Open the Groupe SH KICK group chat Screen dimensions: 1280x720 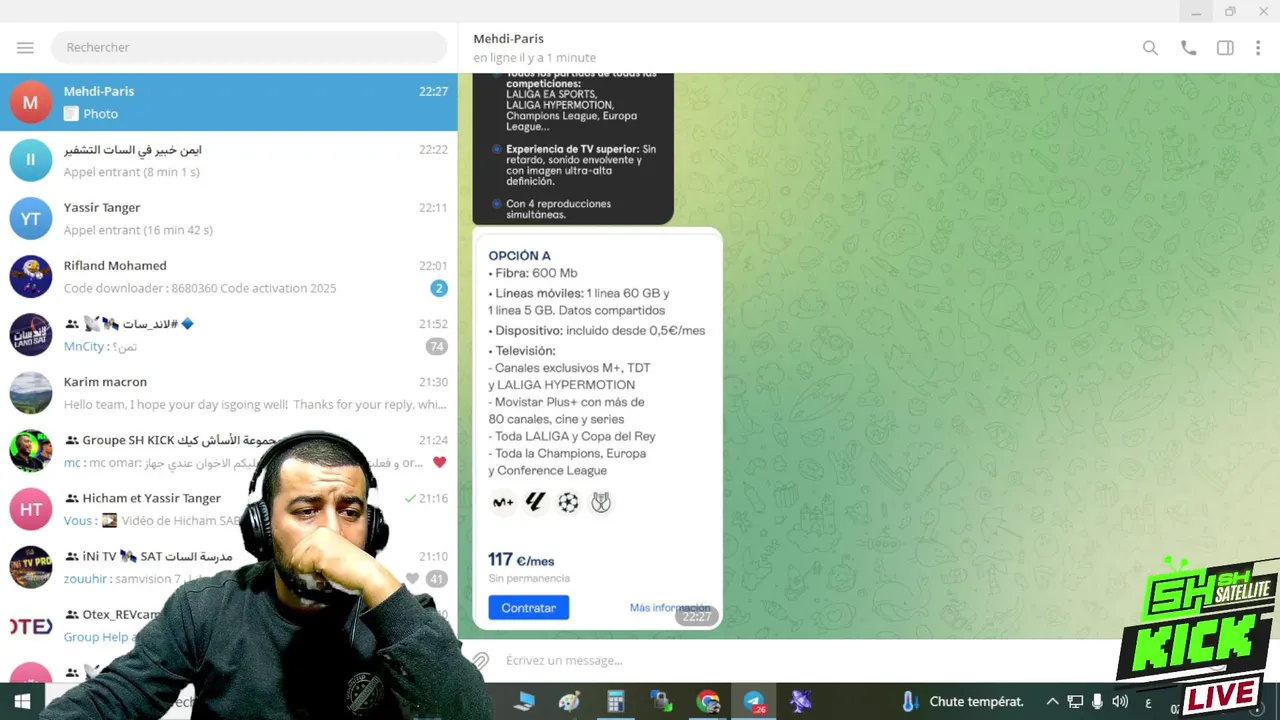click(229, 450)
